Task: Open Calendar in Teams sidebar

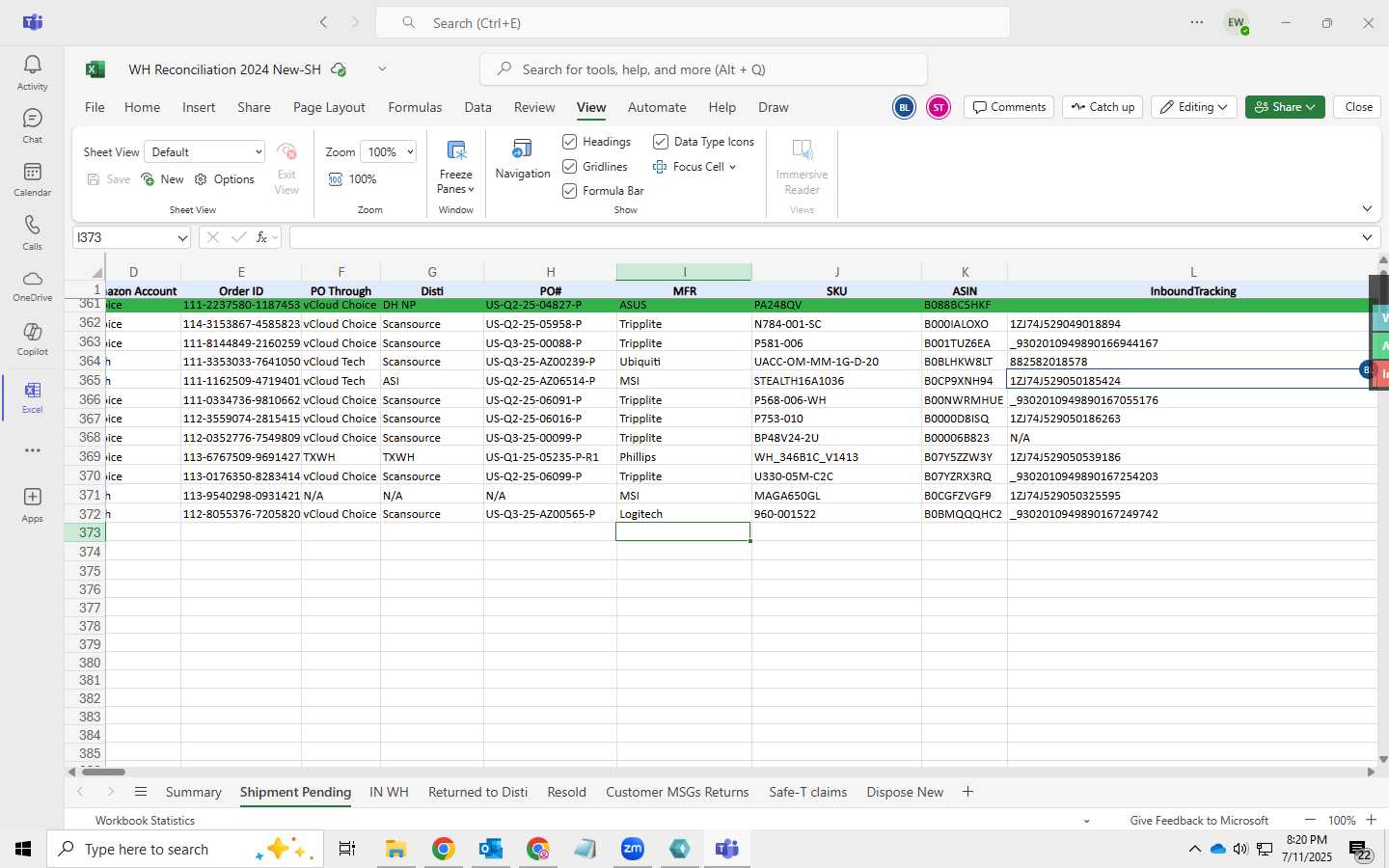Action: point(32,178)
